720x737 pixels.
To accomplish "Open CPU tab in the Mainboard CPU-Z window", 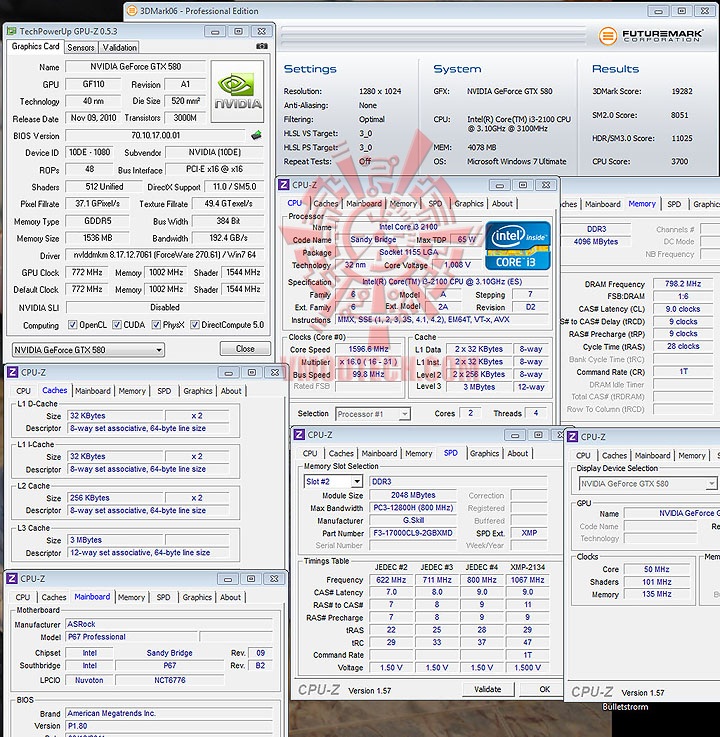I will pyautogui.click(x=23, y=597).
